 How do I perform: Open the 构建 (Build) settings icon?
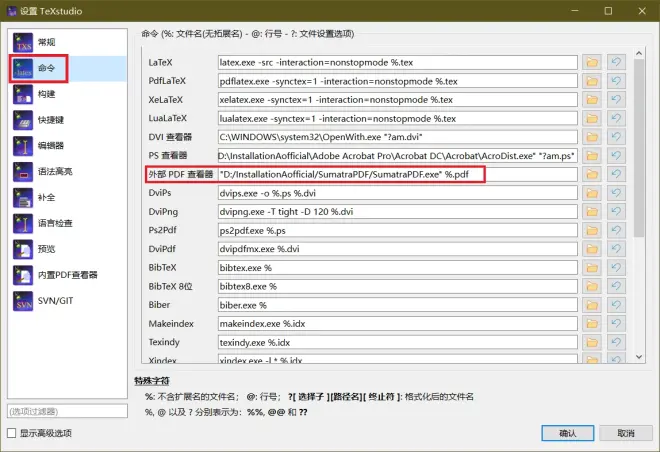23,94
